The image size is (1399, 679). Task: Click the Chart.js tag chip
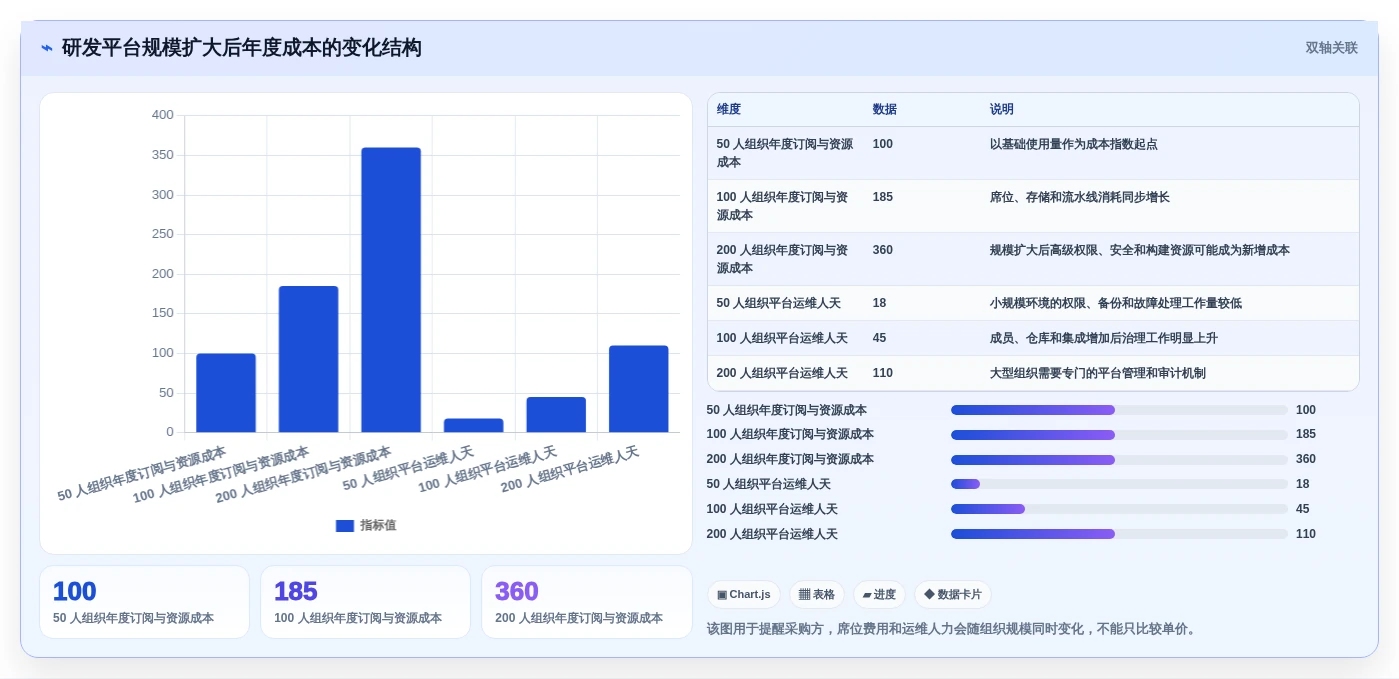[744, 595]
